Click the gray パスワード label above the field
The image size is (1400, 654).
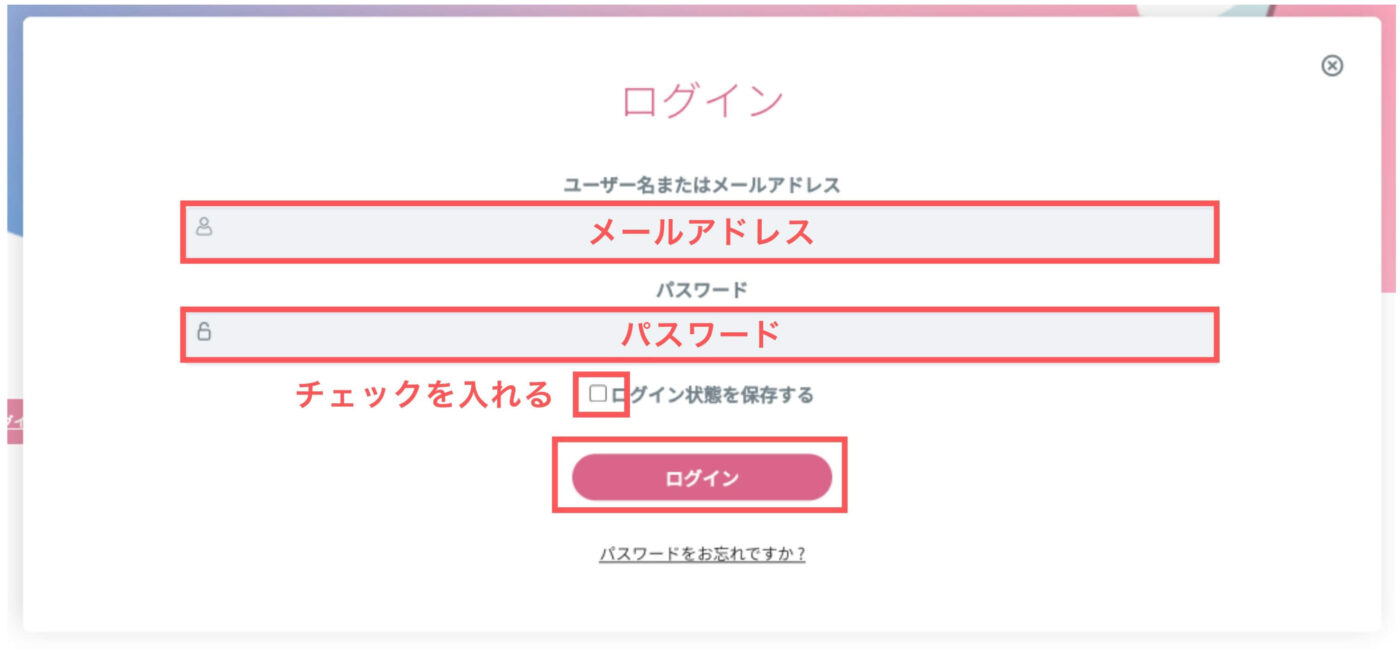point(702,290)
